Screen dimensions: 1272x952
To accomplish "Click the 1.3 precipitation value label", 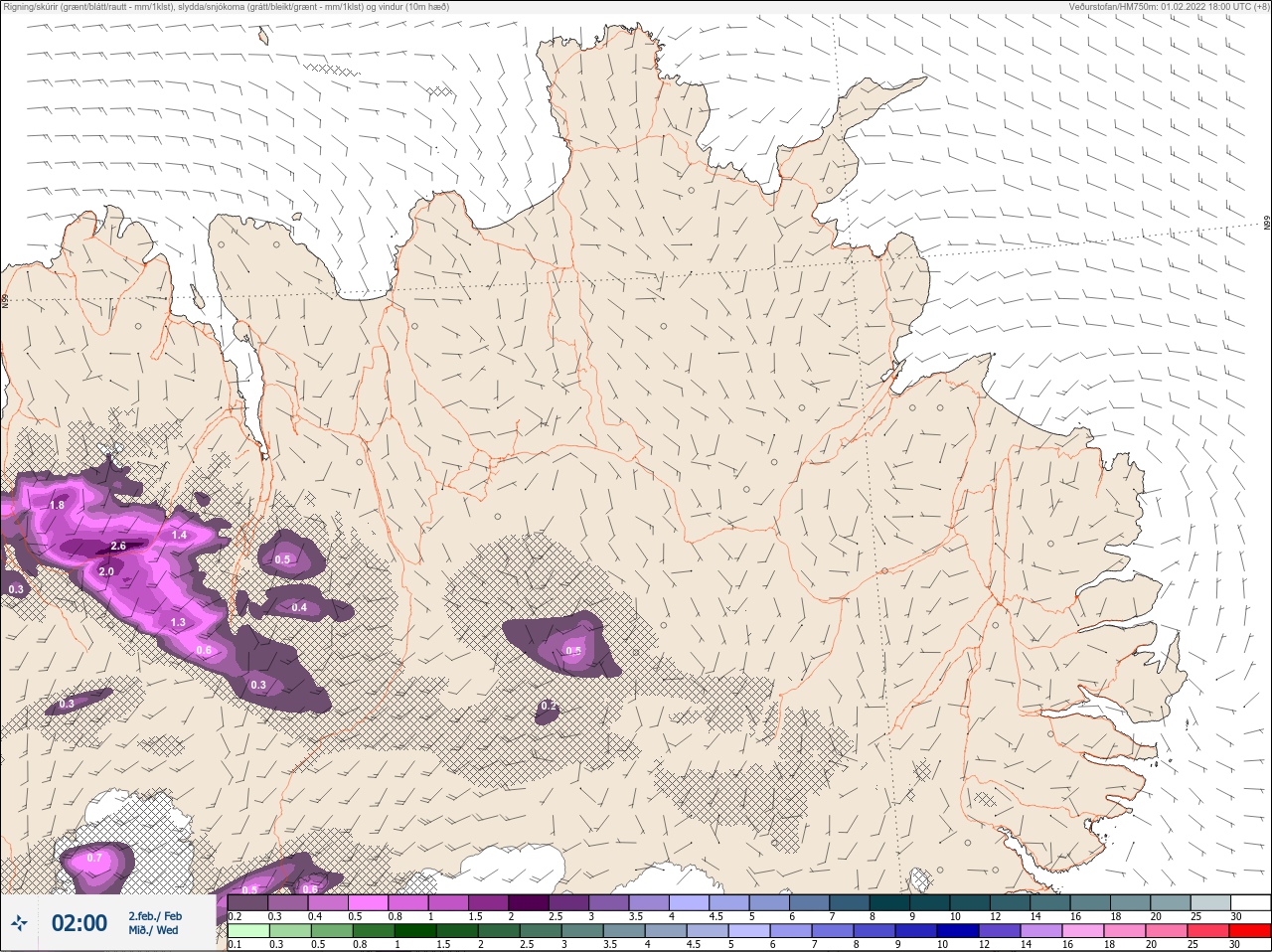I will 178,623.
